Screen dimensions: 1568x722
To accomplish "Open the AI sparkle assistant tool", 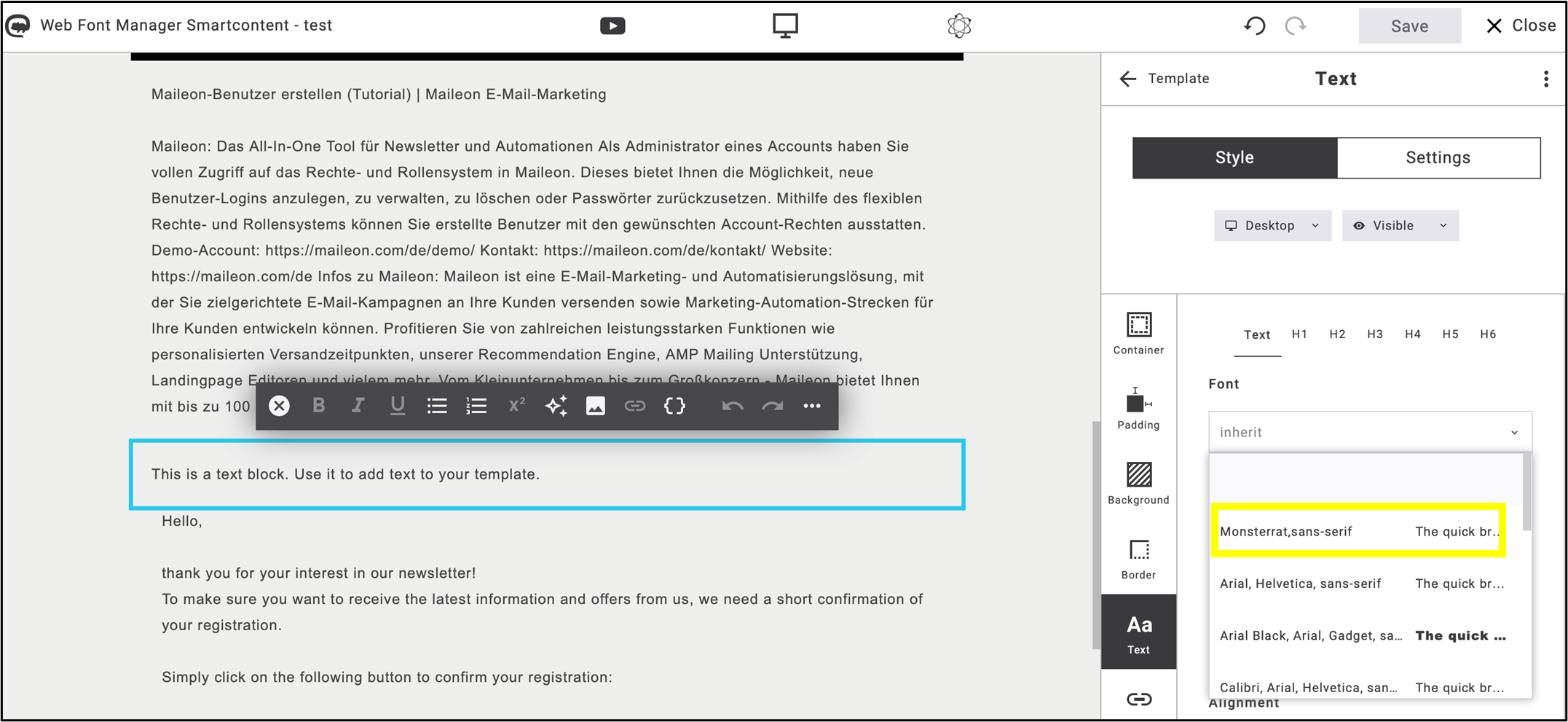I will 556,406.
